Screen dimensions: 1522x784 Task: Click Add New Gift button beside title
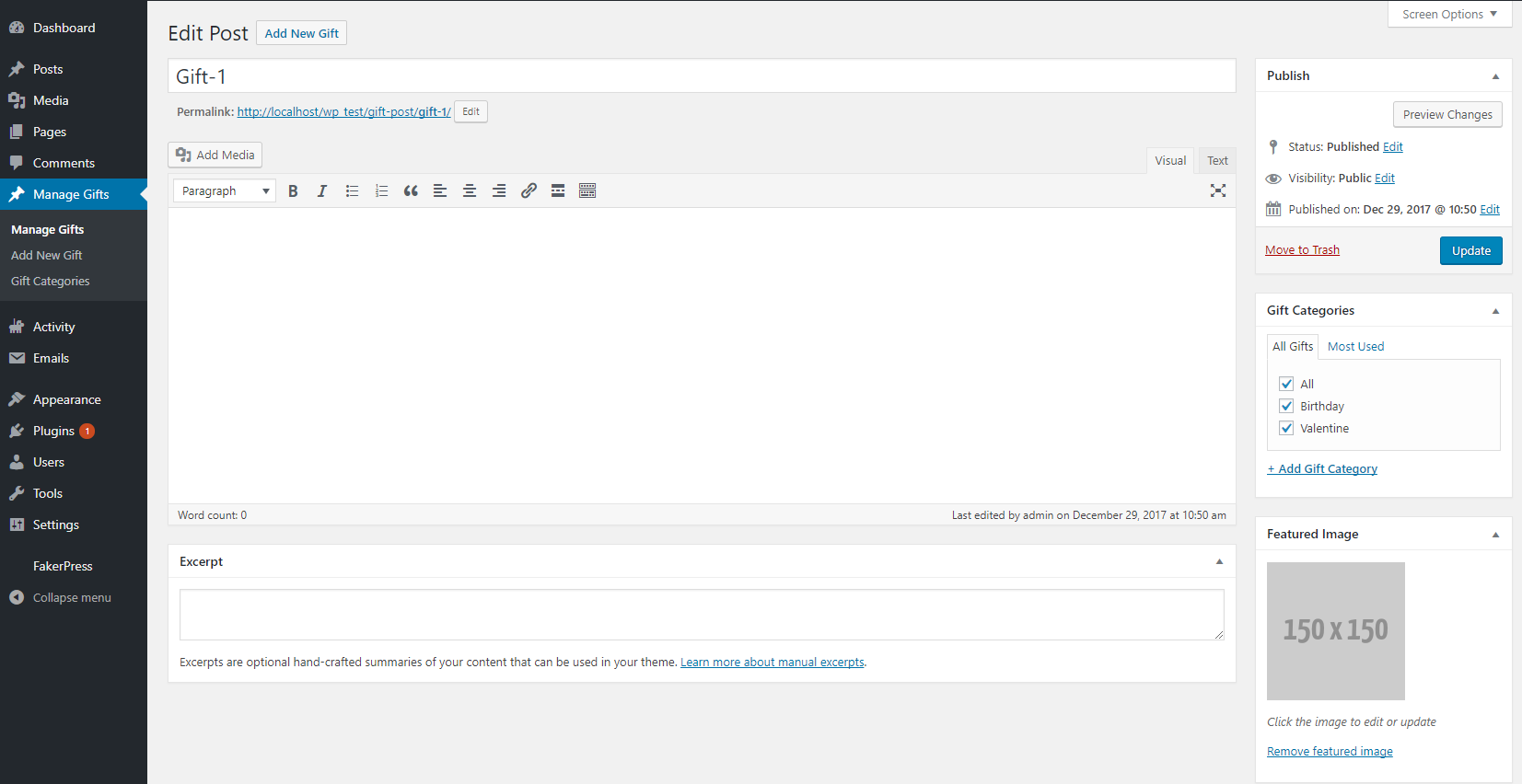[301, 33]
